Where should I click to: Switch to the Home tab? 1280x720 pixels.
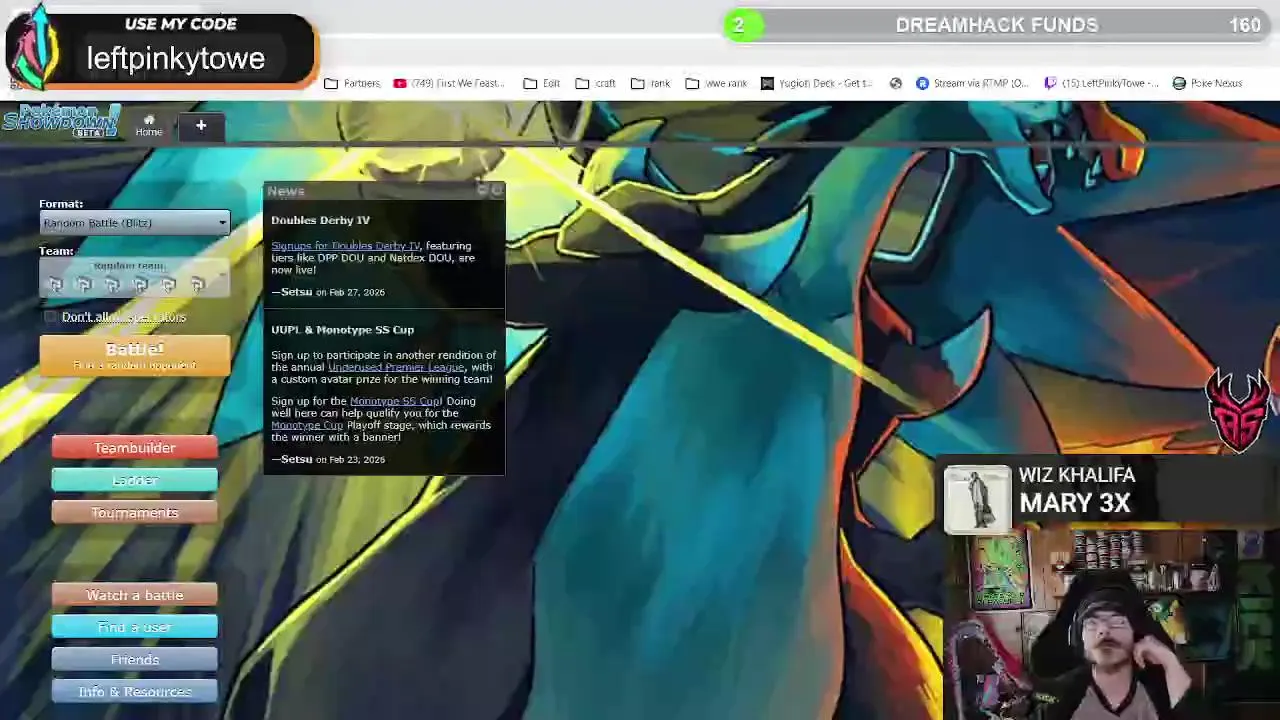(149, 125)
